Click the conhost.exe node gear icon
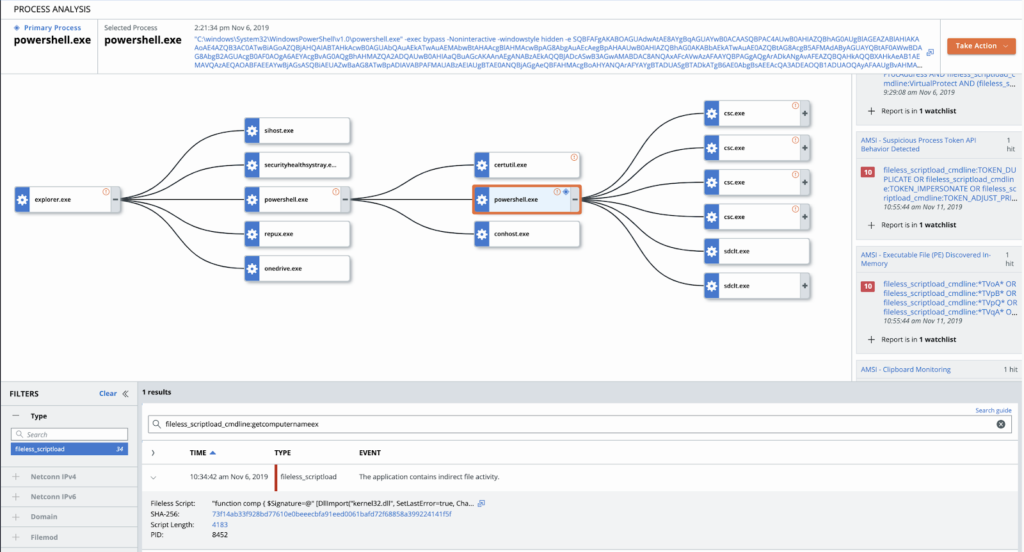The width and height of the screenshot is (1024, 552). (482, 234)
